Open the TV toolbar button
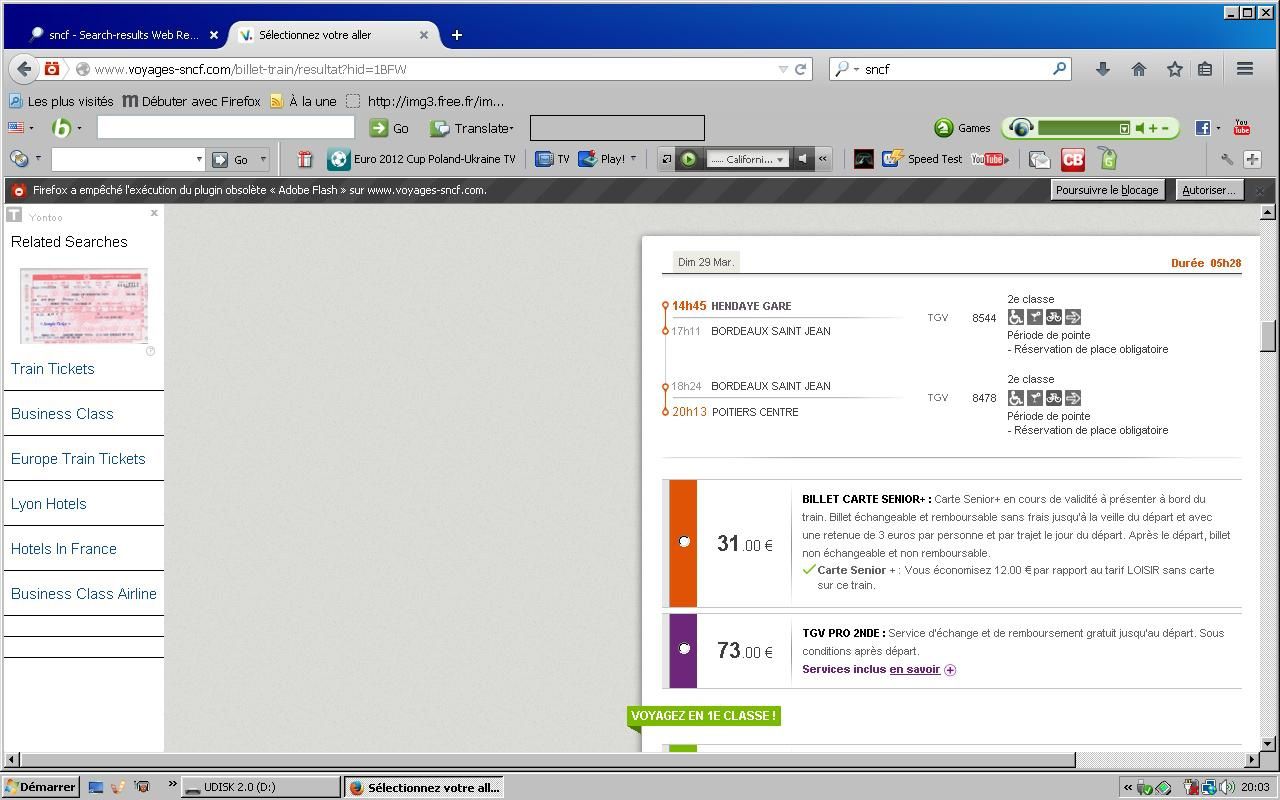This screenshot has height=800, width=1280. click(x=552, y=159)
